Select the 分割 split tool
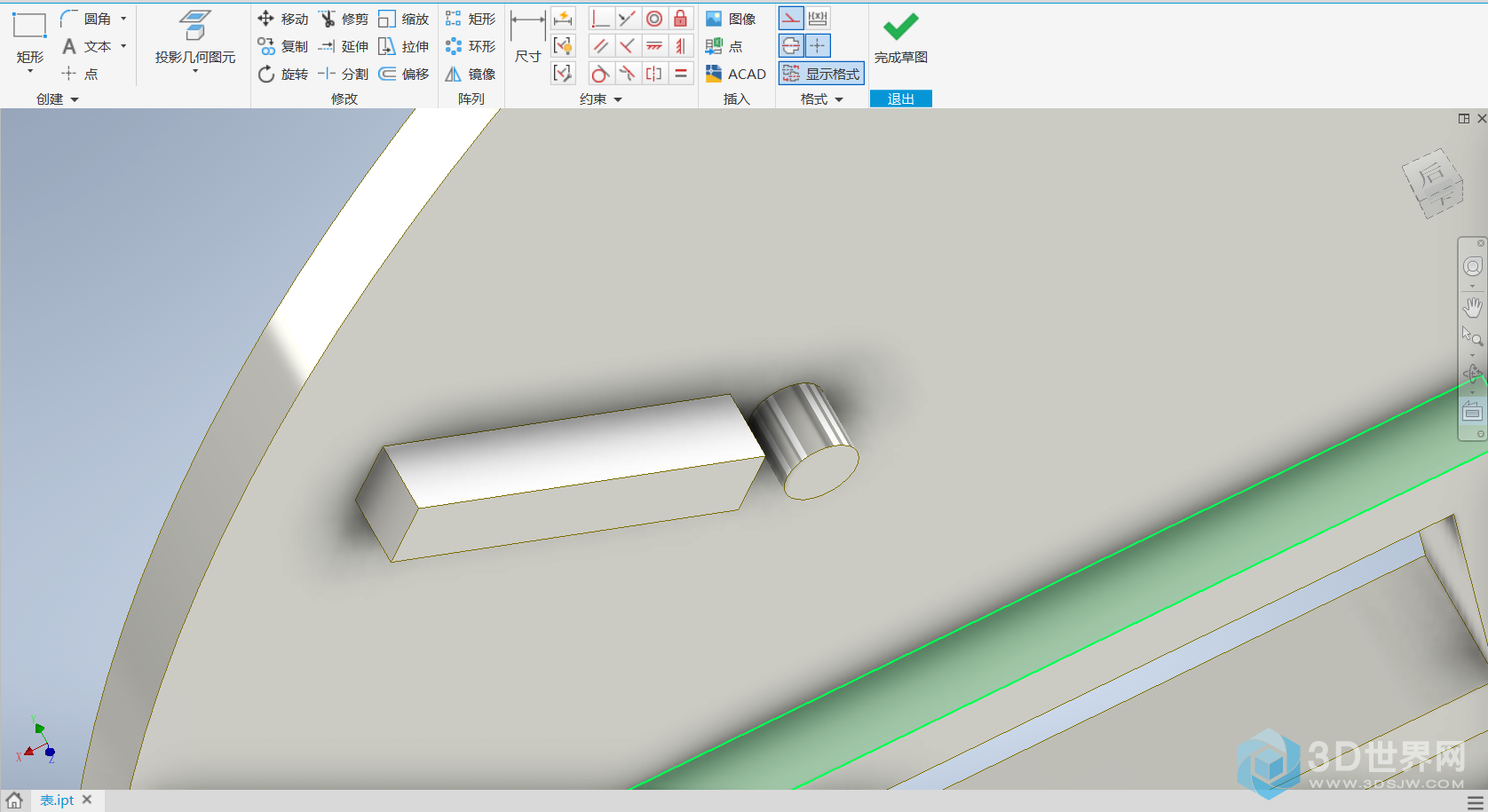This screenshot has width=1488, height=812. (343, 74)
